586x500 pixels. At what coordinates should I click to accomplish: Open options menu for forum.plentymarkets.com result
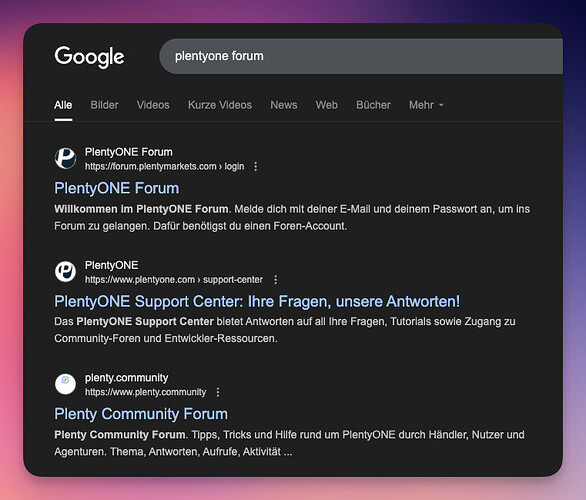click(256, 166)
